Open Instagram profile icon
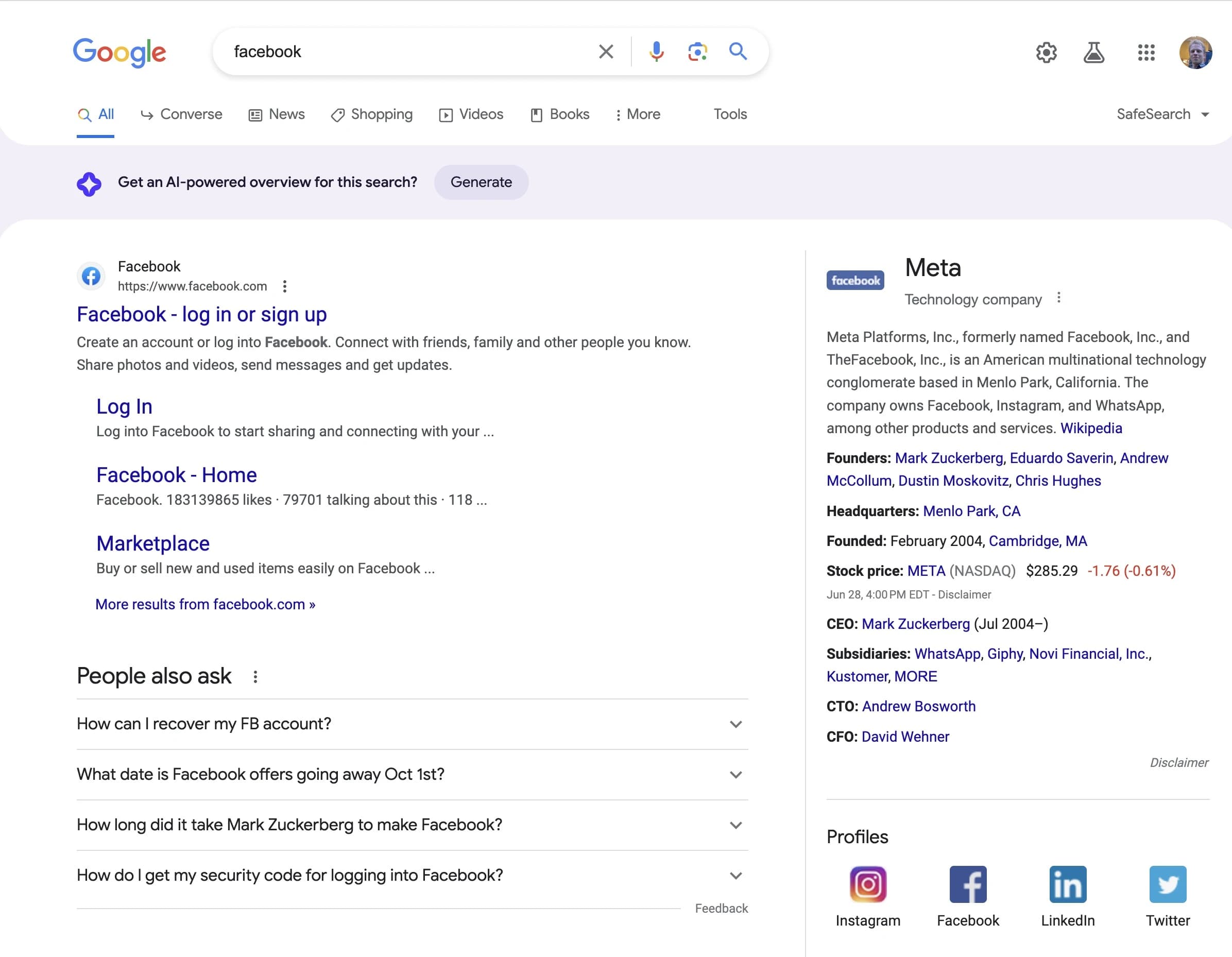This screenshot has width=1232, height=957. 867,884
